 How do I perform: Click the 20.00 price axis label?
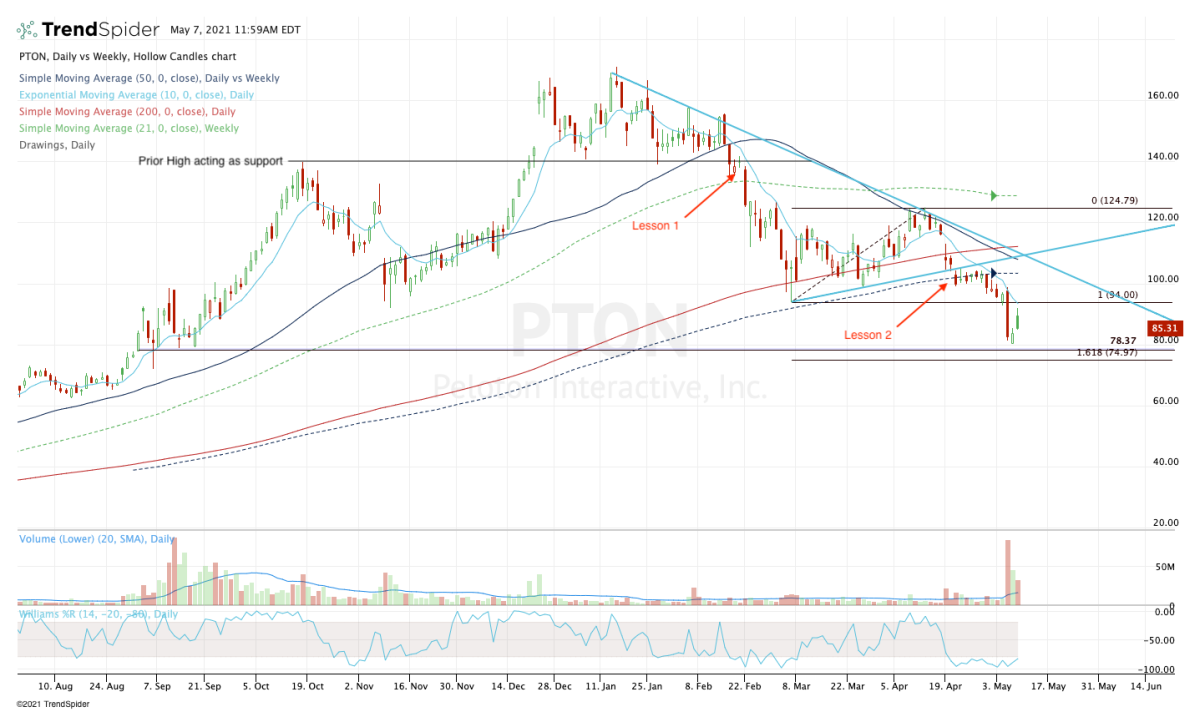tap(1167, 523)
